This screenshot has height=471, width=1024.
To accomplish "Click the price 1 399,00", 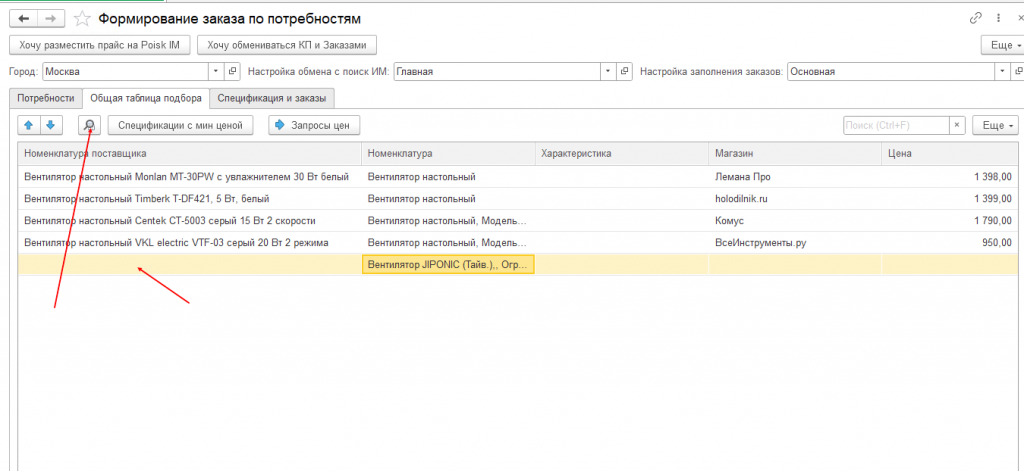I will coord(950,199).
